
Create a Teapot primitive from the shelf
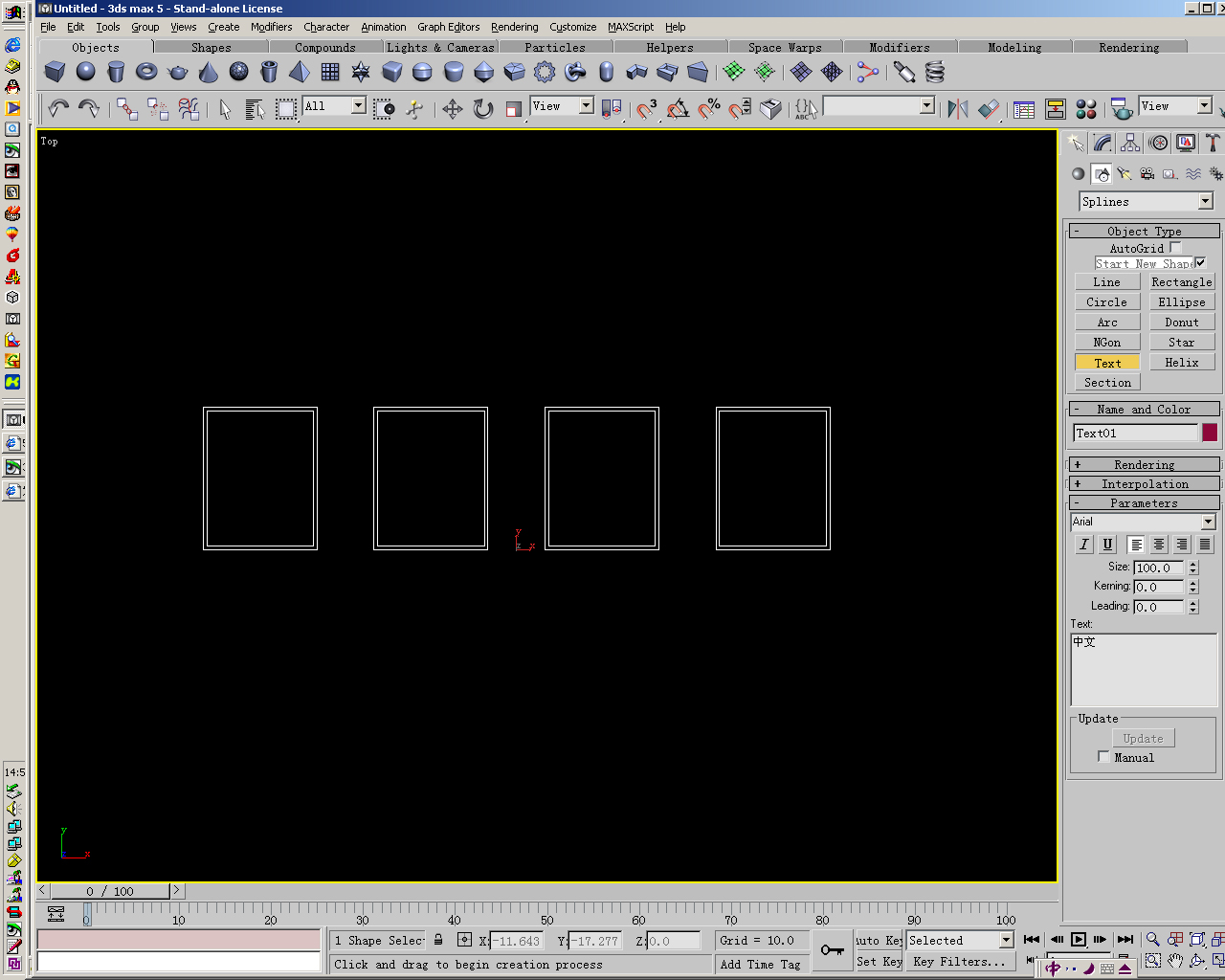click(x=177, y=72)
